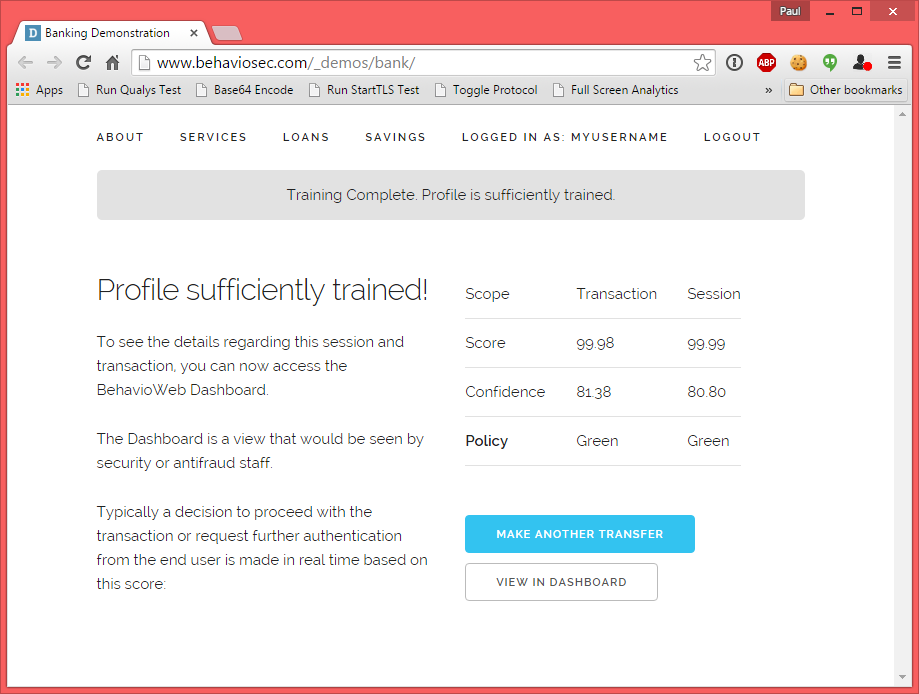Click the View in Dashboard button
This screenshot has height=694, width=919.
561,582
